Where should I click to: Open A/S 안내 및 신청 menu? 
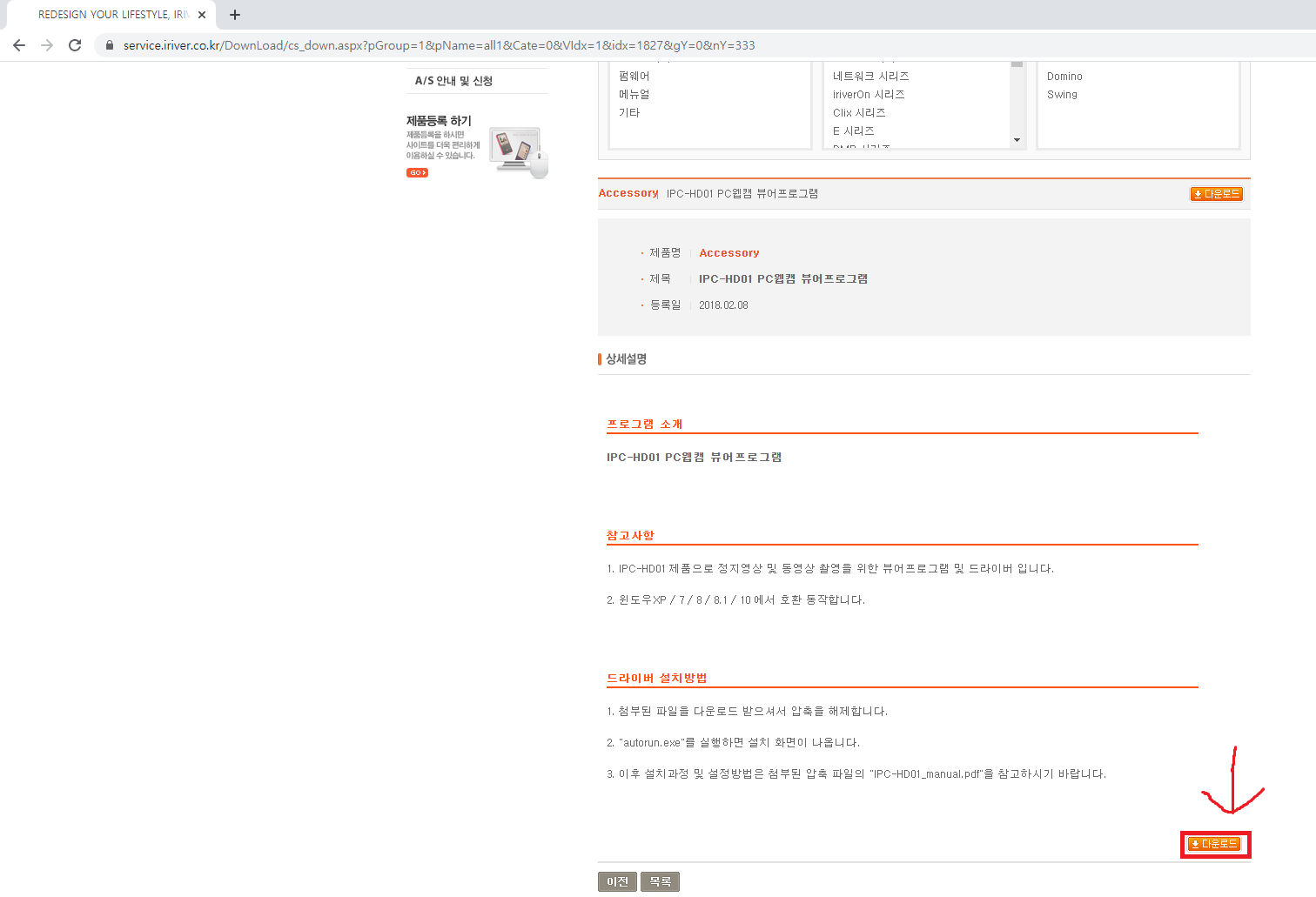click(453, 81)
